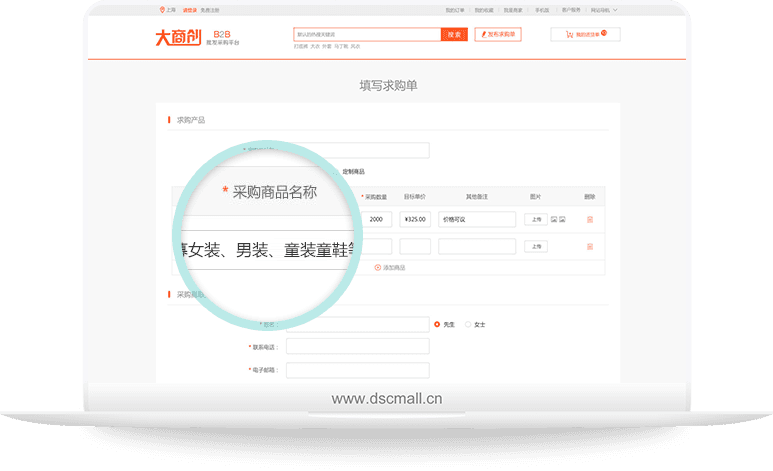Open the first uploaded image thumbnail icon
Screen dimensions: 773x471
[x=554, y=219]
